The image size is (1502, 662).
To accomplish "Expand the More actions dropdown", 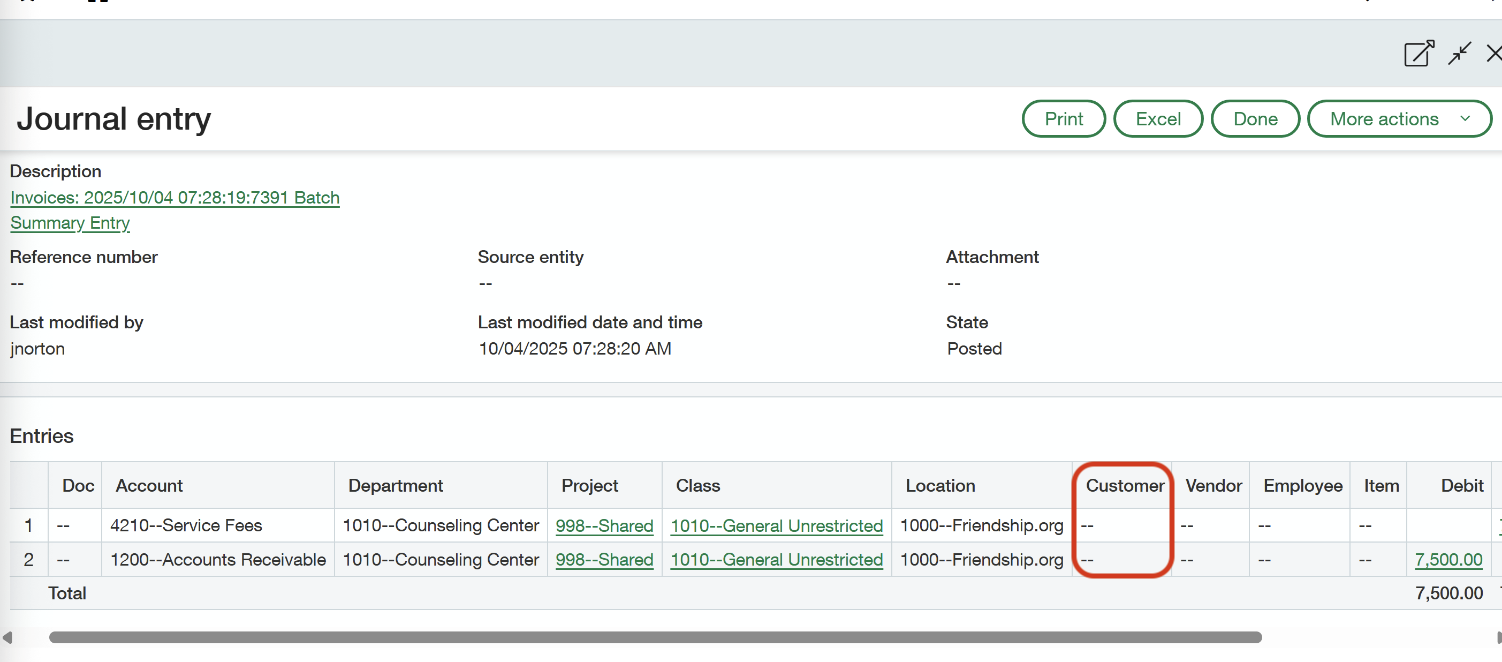I will tap(1399, 119).
